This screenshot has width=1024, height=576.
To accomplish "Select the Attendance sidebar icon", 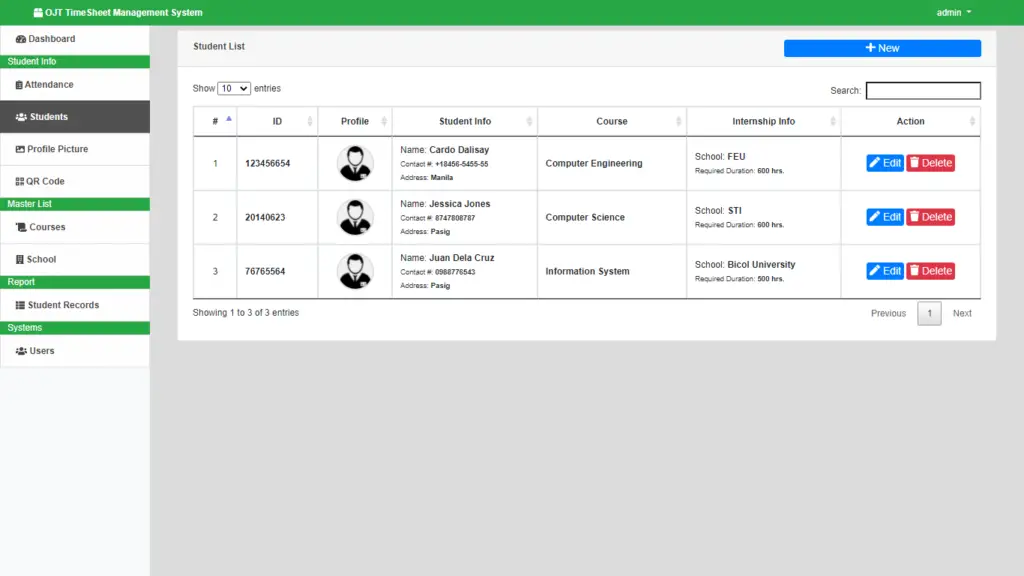I will click(x=20, y=82).
